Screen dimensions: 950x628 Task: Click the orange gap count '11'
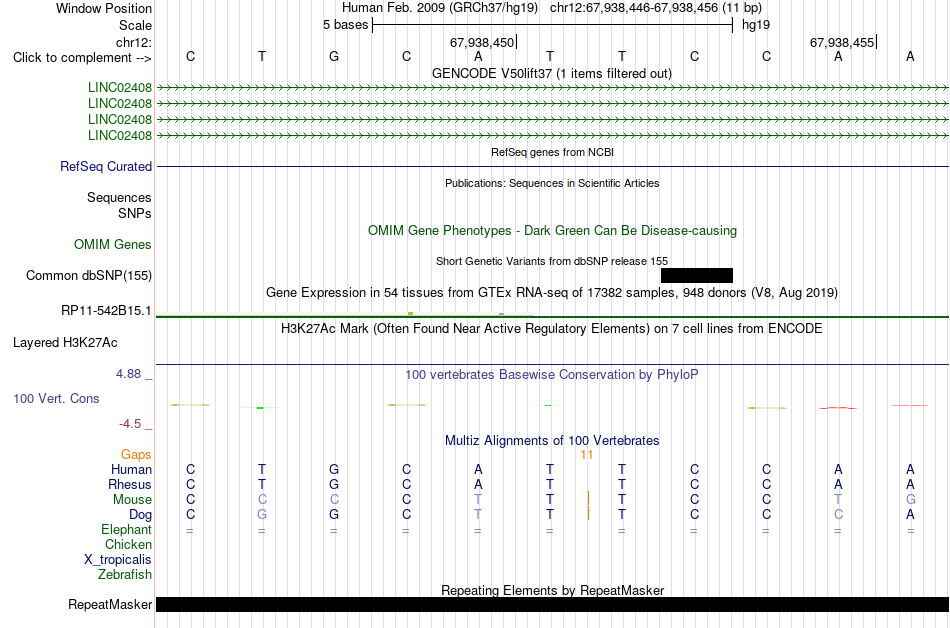click(x=586, y=455)
